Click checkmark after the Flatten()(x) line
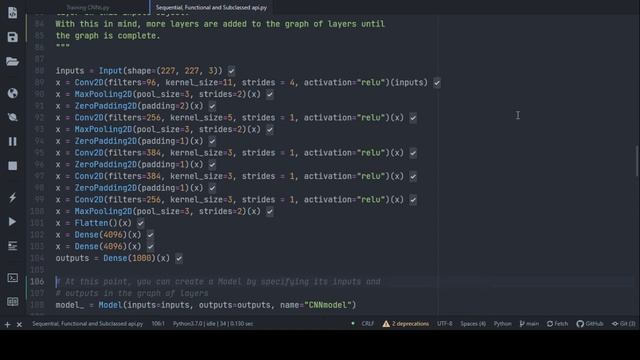The width and height of the screenshot is (640, 360). tap(140, 223)
